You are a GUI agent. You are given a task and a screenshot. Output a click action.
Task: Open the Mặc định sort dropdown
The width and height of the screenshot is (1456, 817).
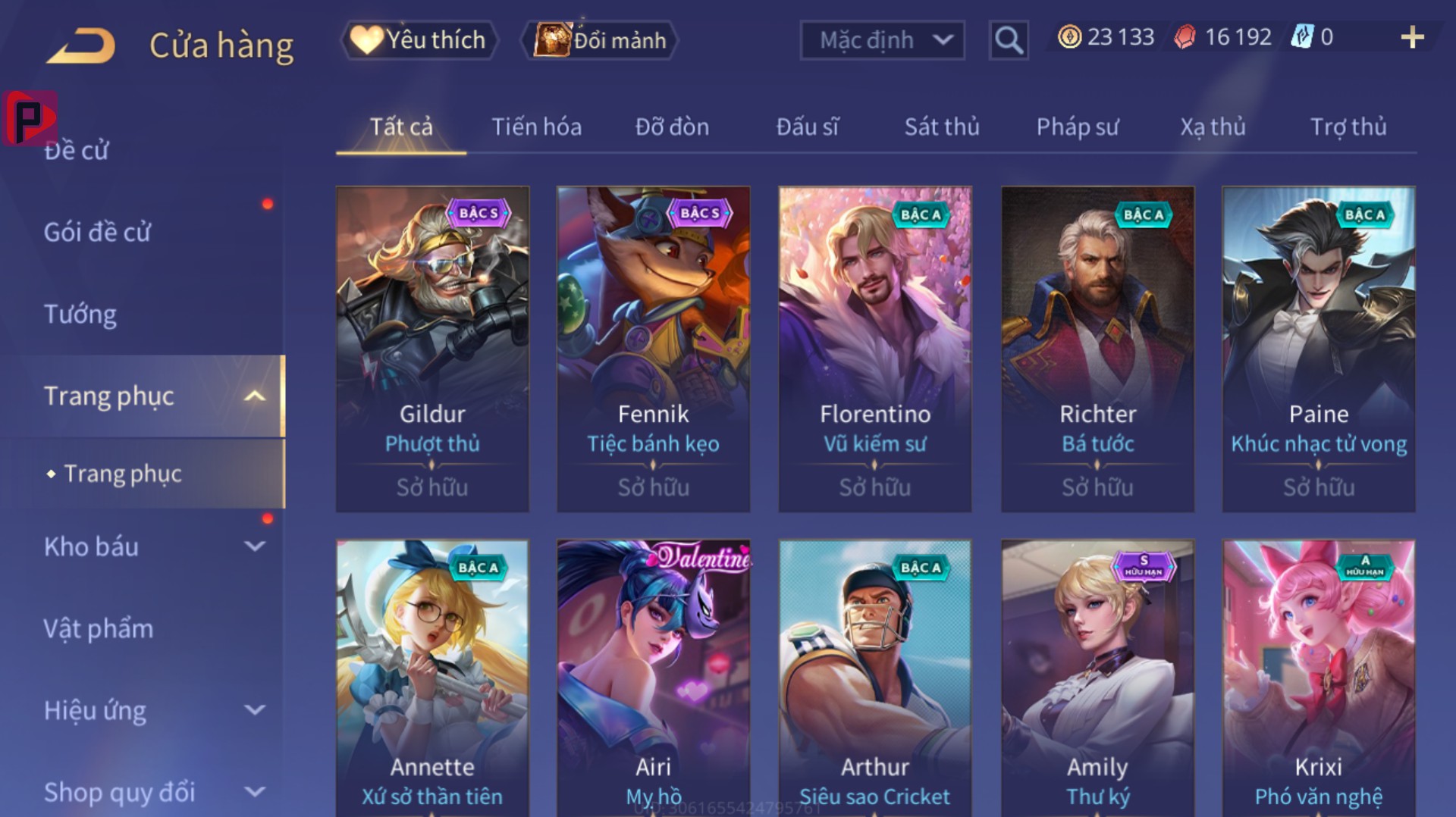point(883,39)
